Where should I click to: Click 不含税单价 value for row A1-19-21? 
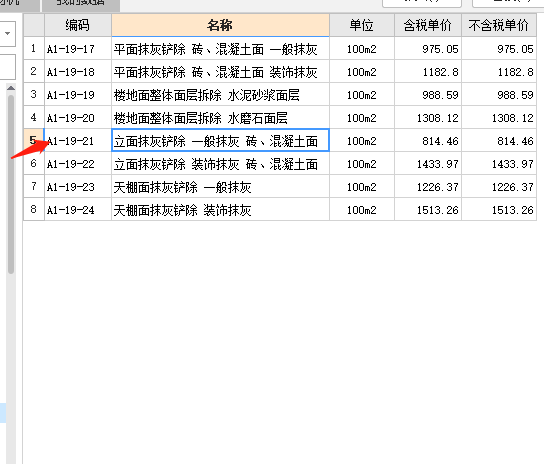click(499, 141)
